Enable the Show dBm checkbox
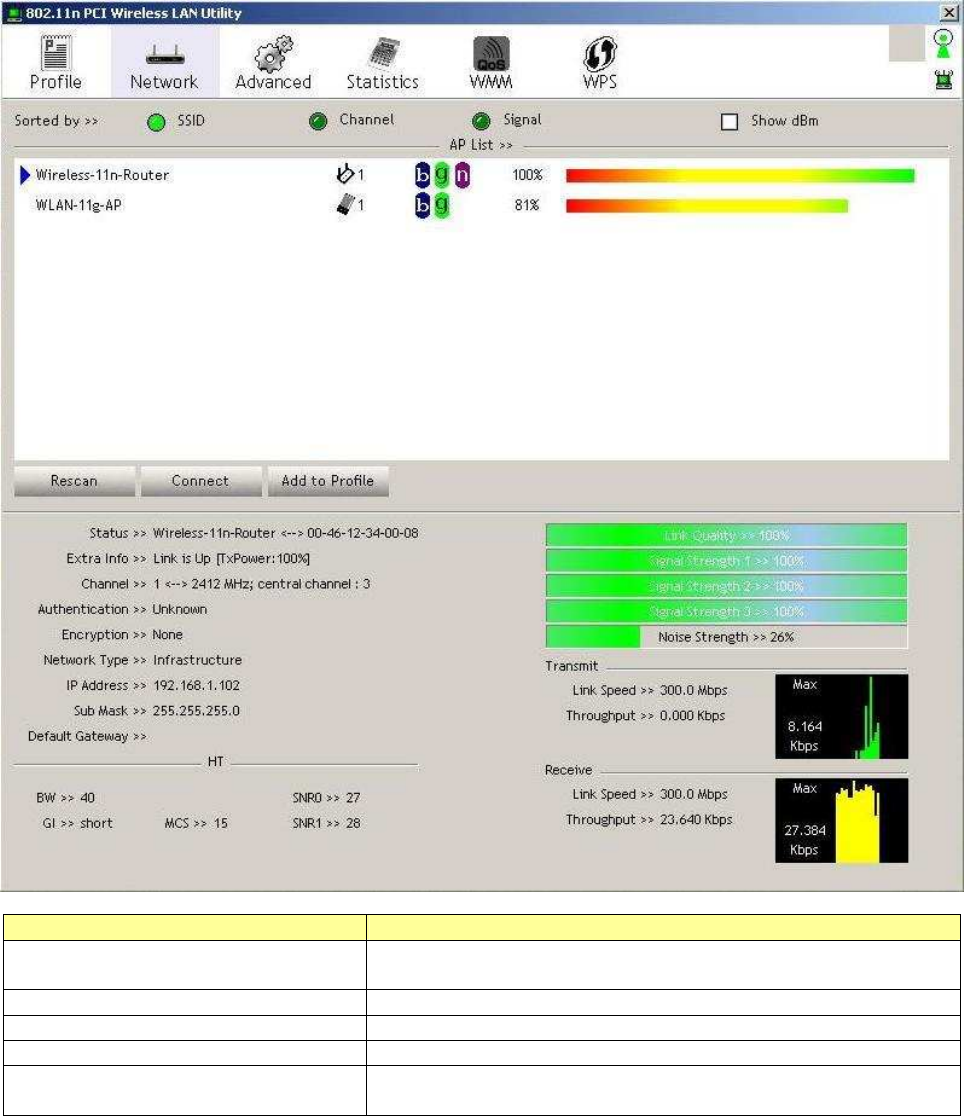964x1116 pixels. pyautogui.click(x=729, y=122)
